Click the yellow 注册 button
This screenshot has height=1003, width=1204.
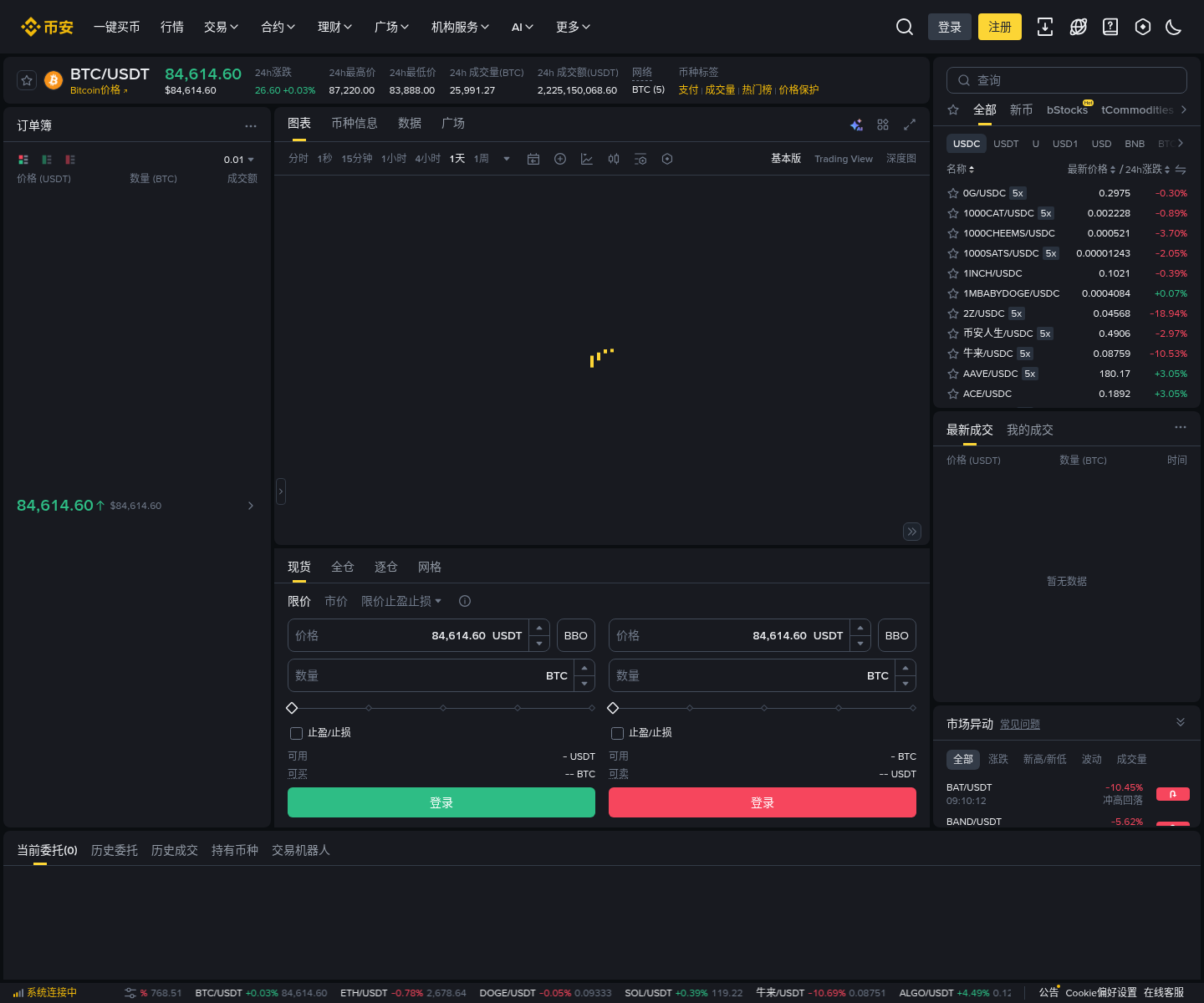(x=1000, y=27)
